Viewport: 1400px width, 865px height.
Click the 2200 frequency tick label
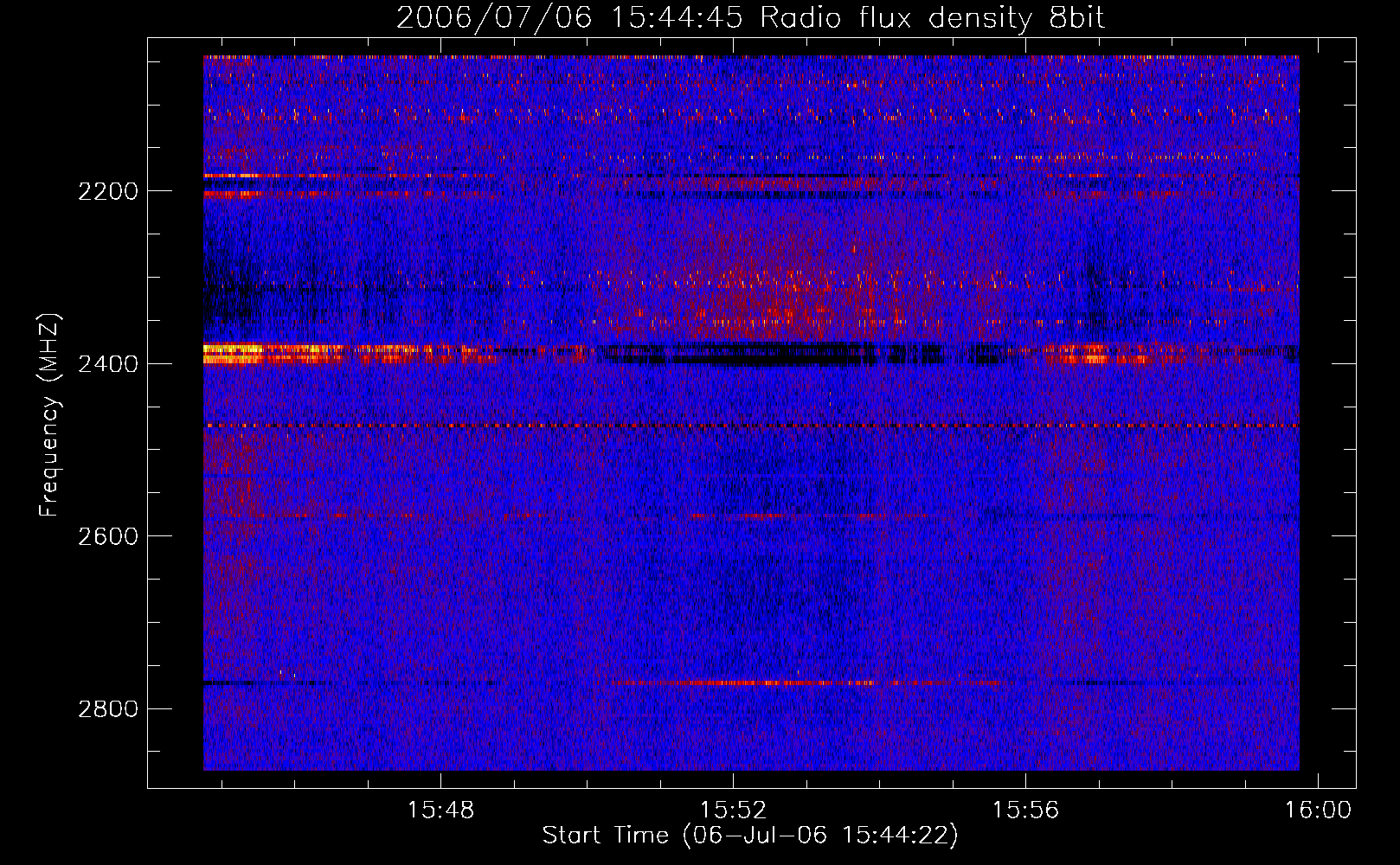(108, 191)
